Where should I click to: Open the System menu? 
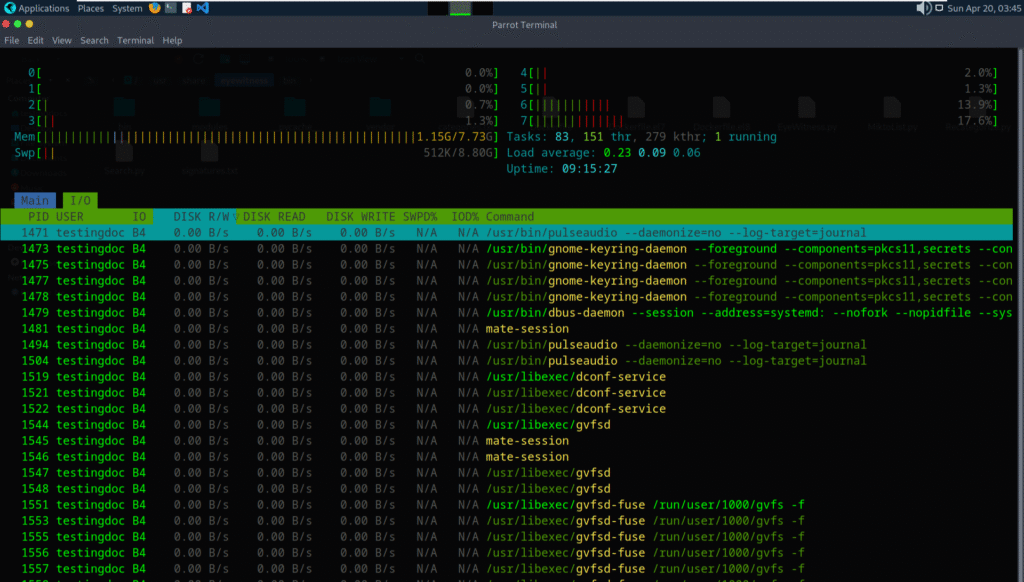point(126,7)
